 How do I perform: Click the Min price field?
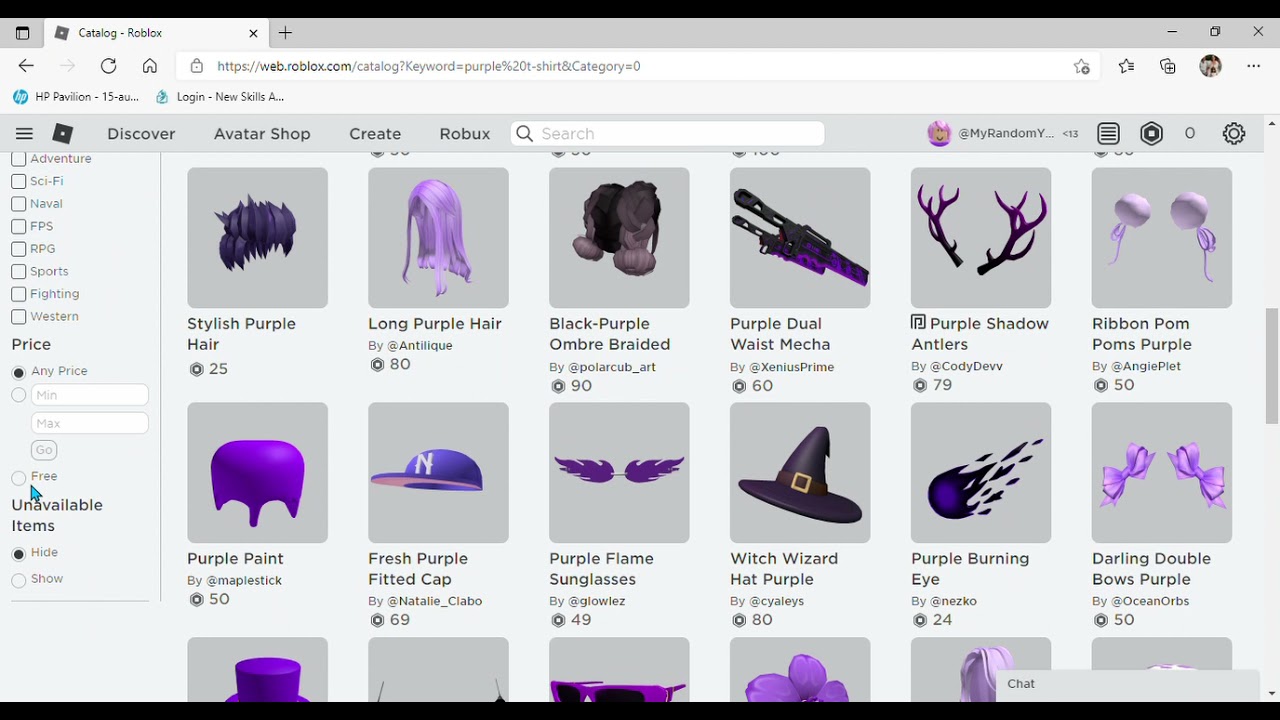(90, 395)
